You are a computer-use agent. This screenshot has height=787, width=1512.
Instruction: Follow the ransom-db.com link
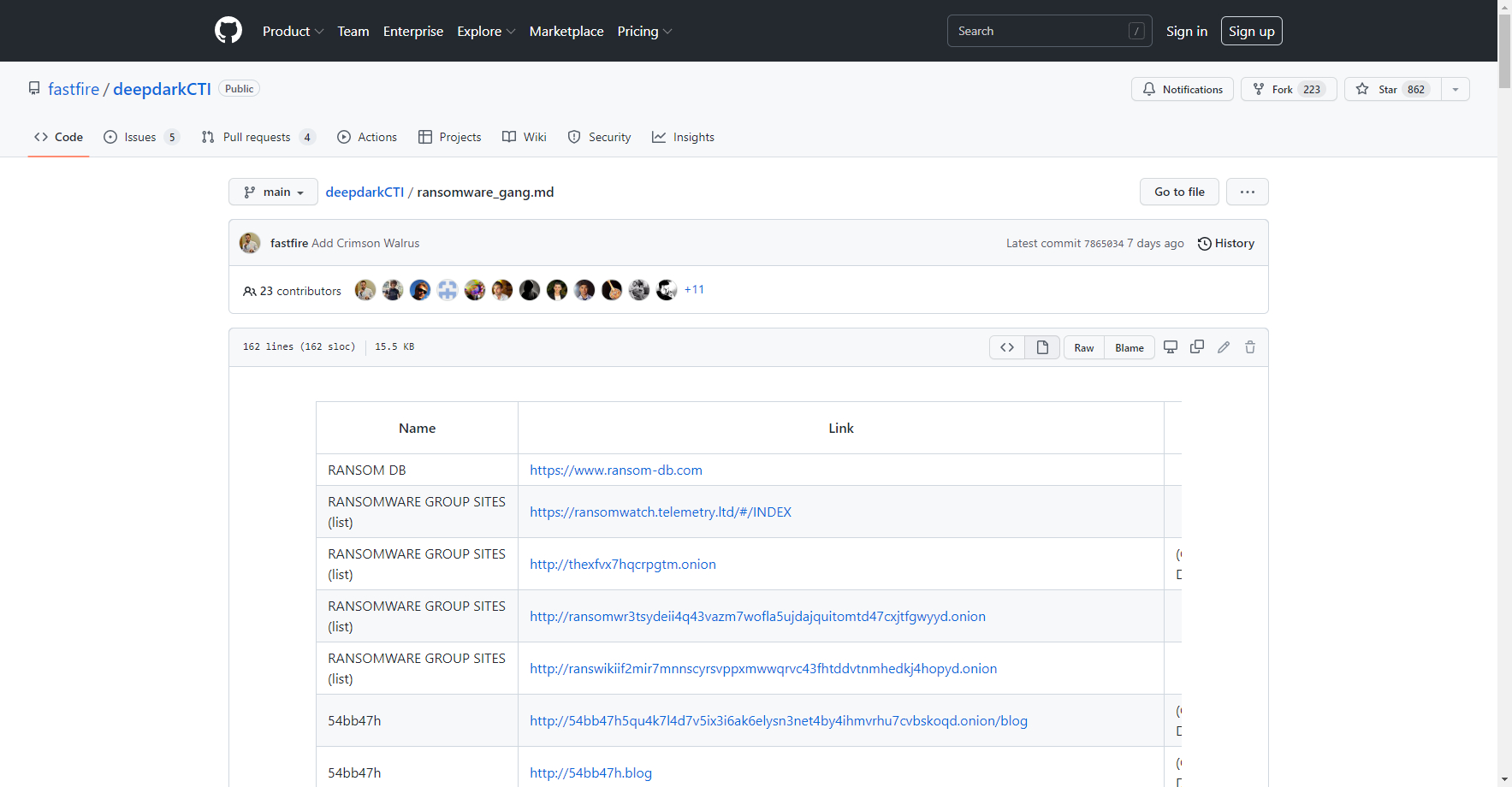point(615,470)
